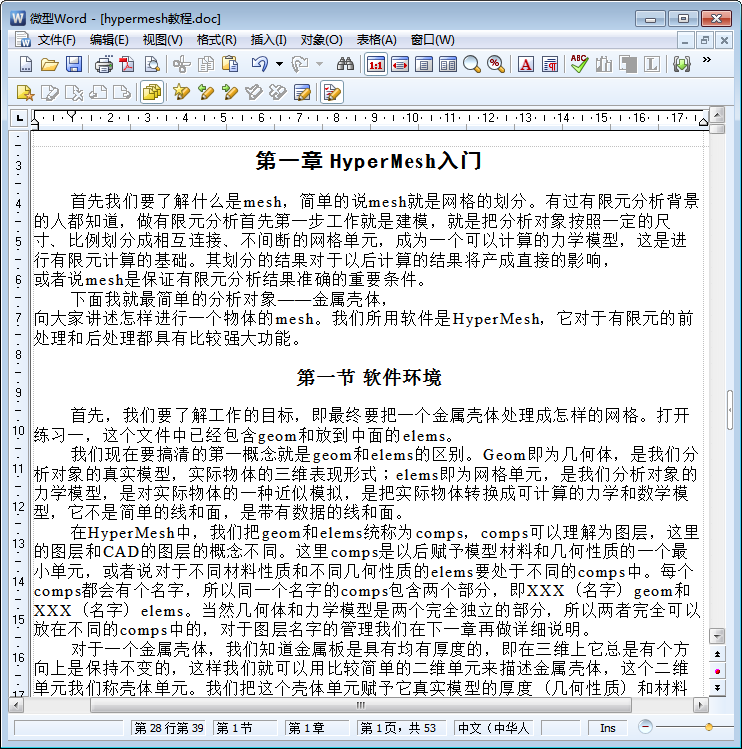Click the bar chart icon on the toolbar
Screen dimensions: 742x749
(x=604, y=64)
